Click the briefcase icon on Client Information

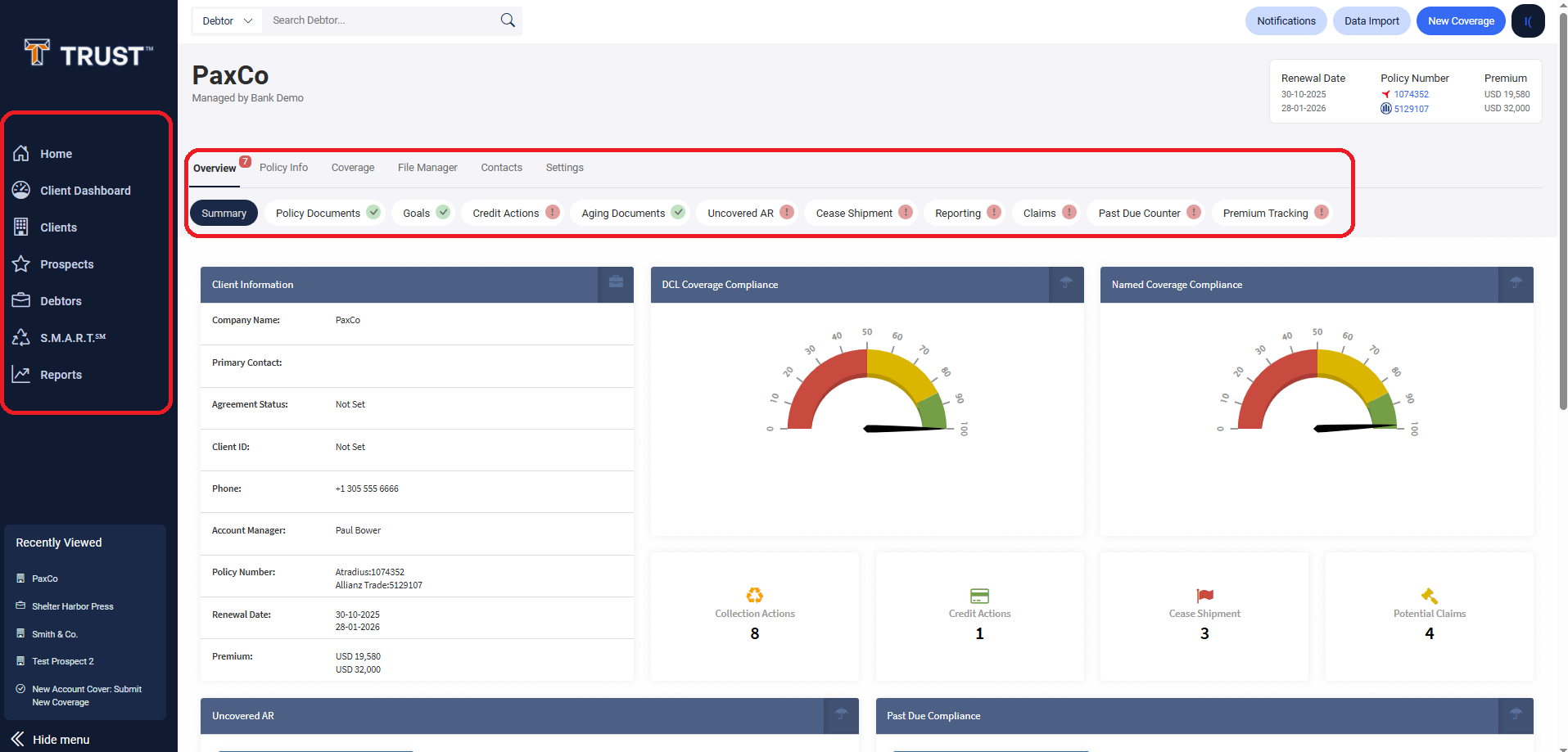[616, 283]
